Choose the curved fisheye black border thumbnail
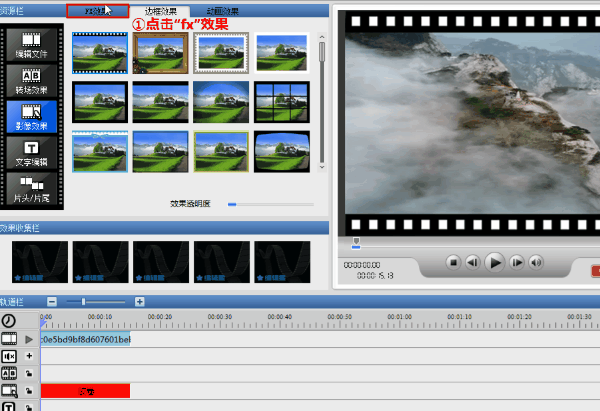 (x=282, y=152)
